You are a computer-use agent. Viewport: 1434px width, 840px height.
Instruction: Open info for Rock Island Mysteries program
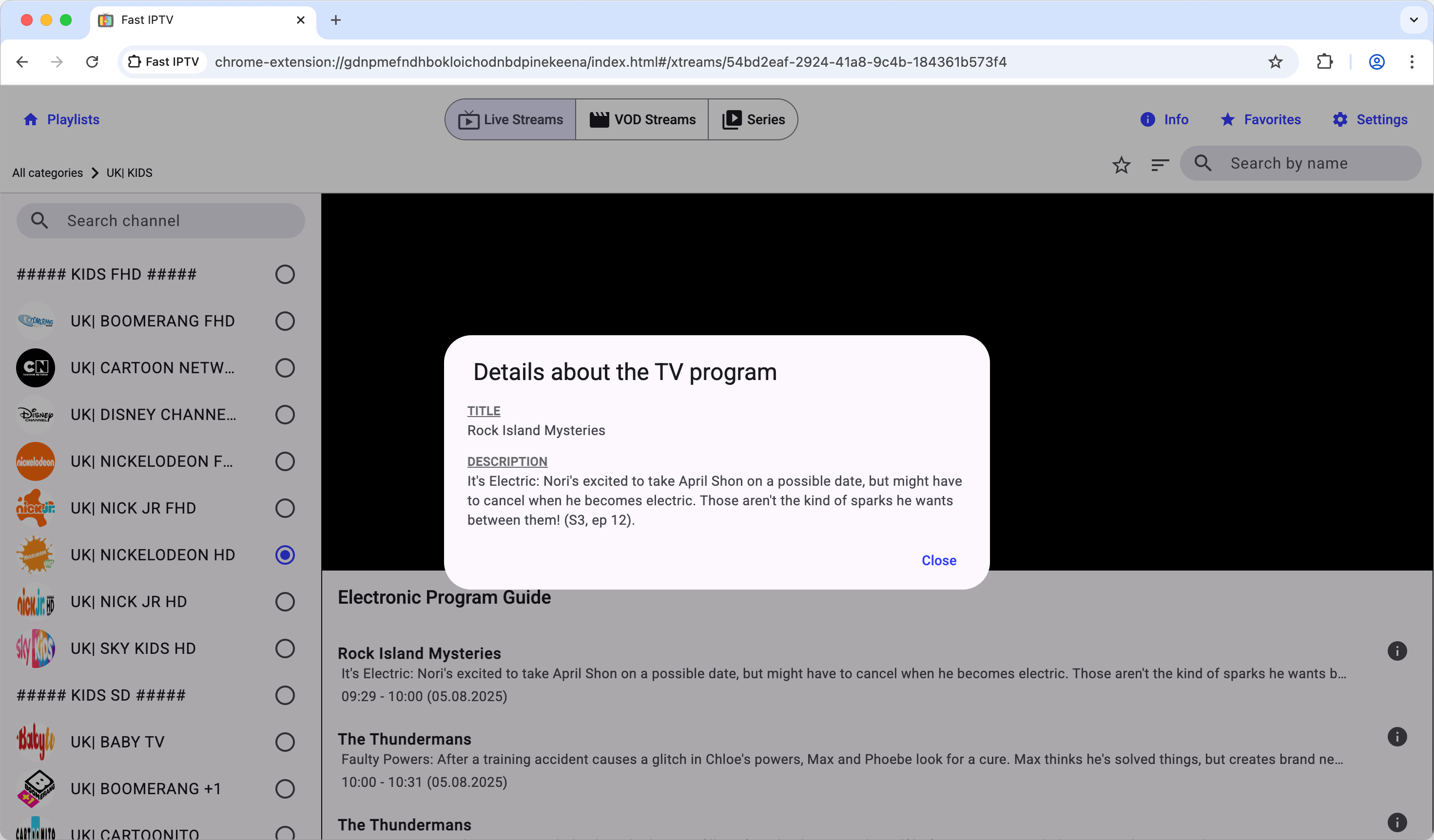1397,651
